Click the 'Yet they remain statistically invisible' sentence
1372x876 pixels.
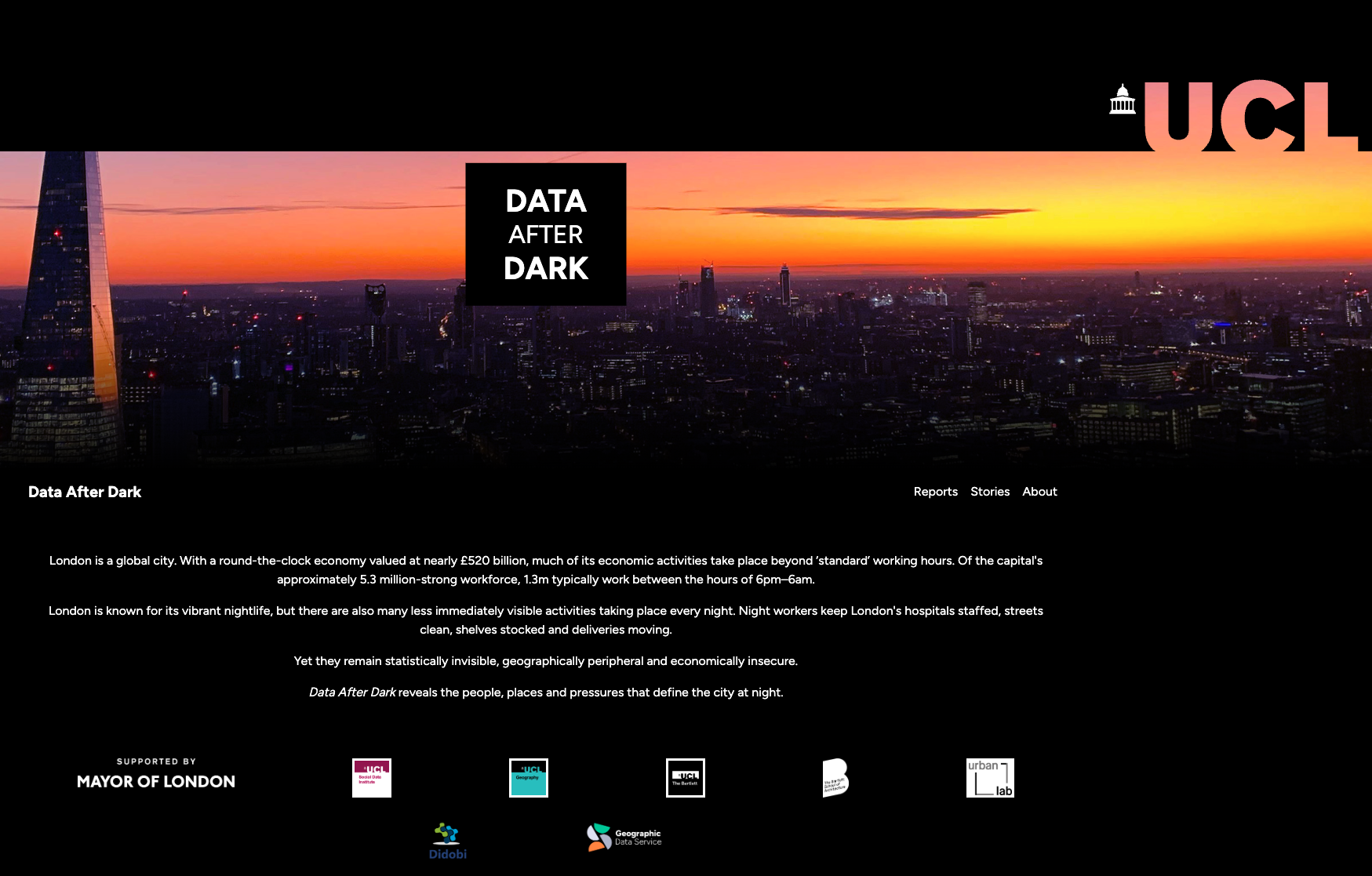[546, 661]
